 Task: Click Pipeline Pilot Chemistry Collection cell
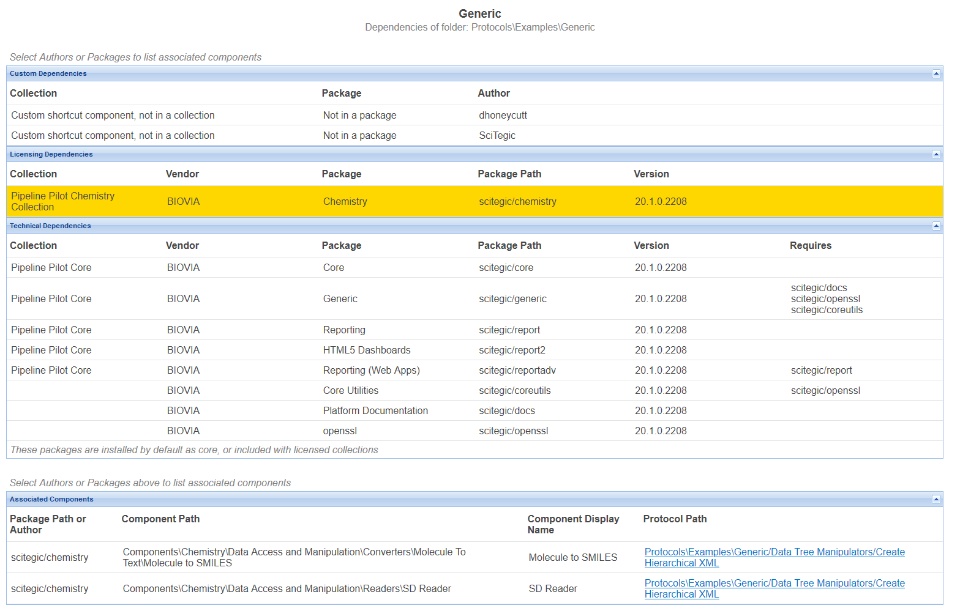(x=62, y=201)
